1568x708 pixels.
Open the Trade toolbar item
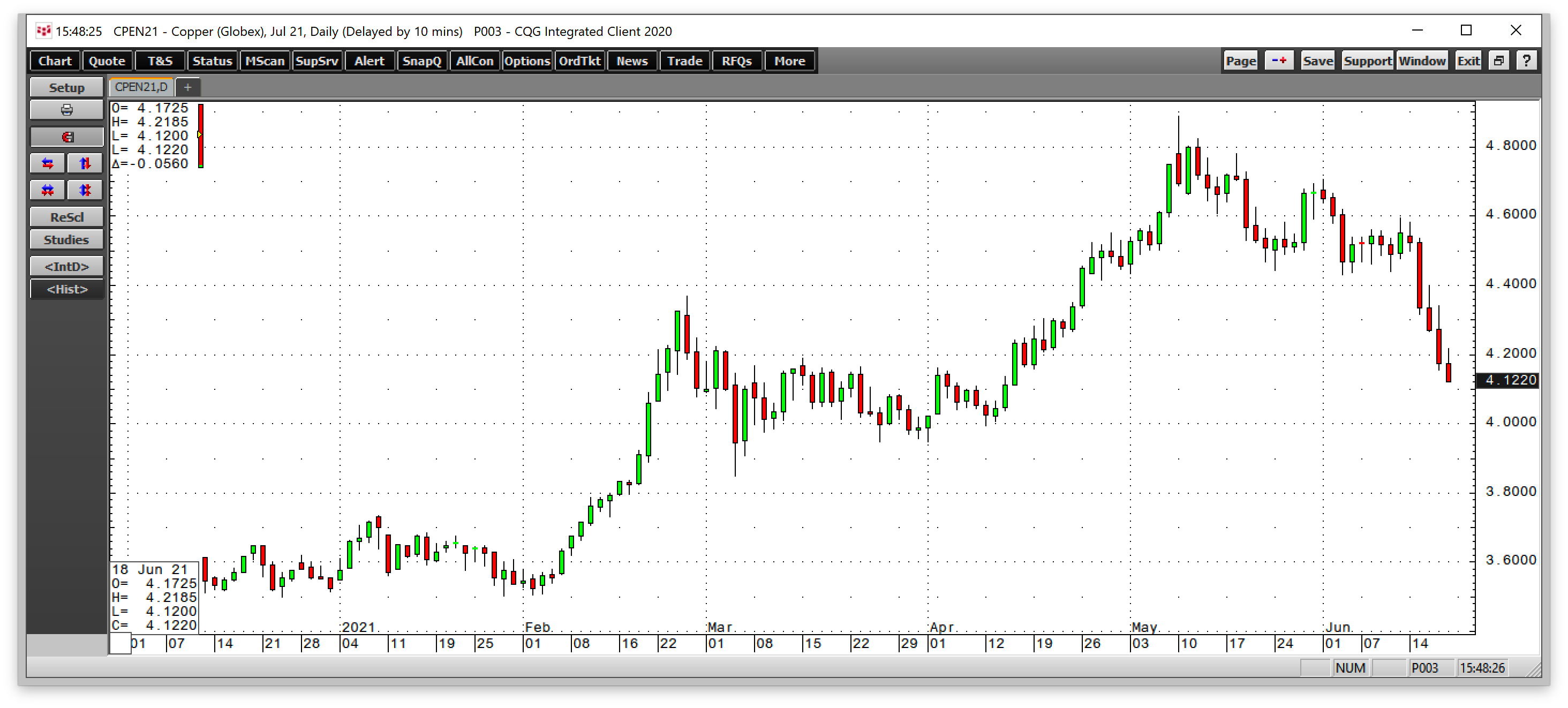tap(684, 61)
